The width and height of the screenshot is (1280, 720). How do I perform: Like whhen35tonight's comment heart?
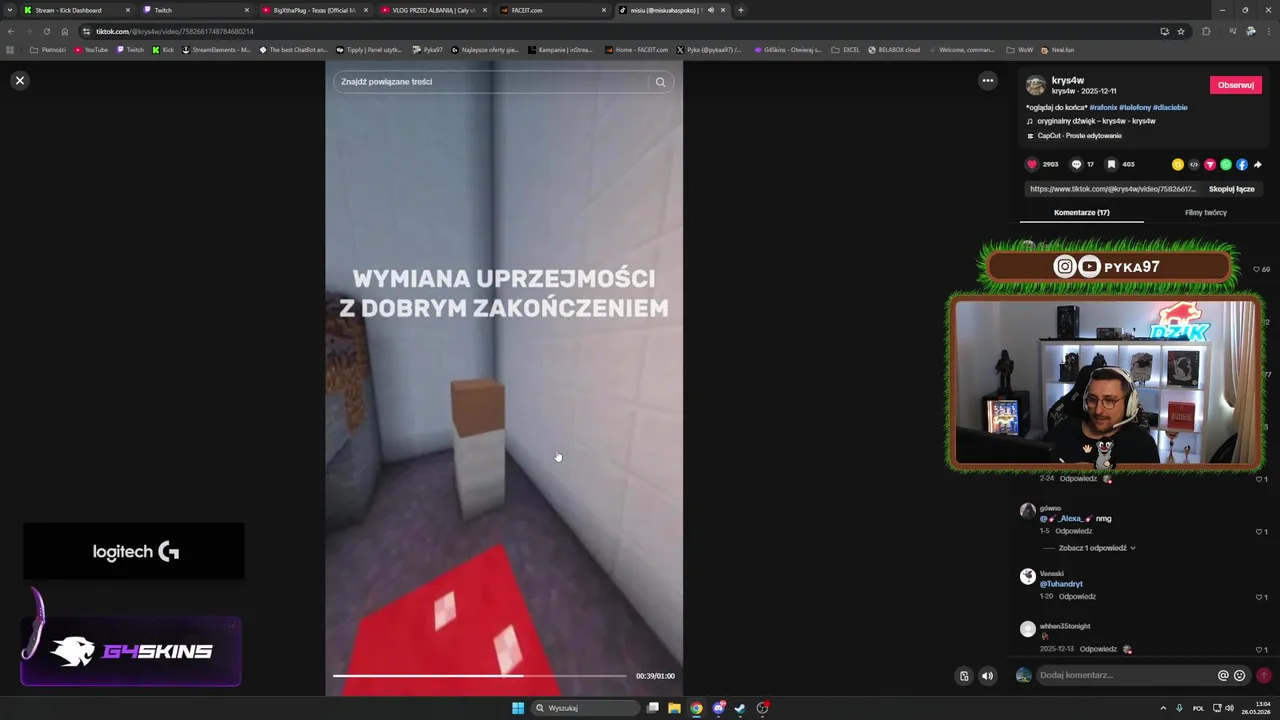1261,650
